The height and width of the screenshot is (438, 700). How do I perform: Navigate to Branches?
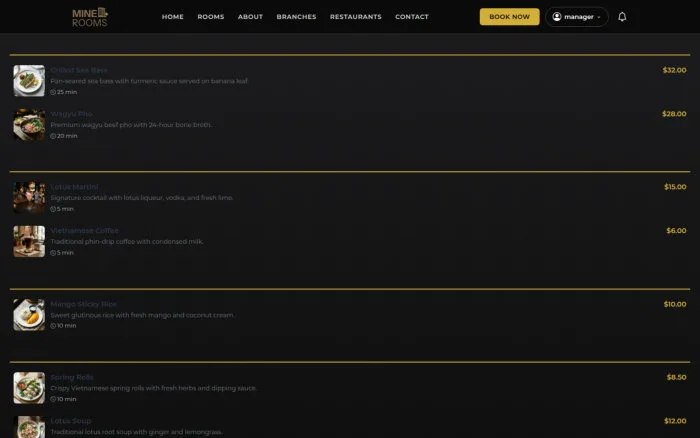[296, 17]
